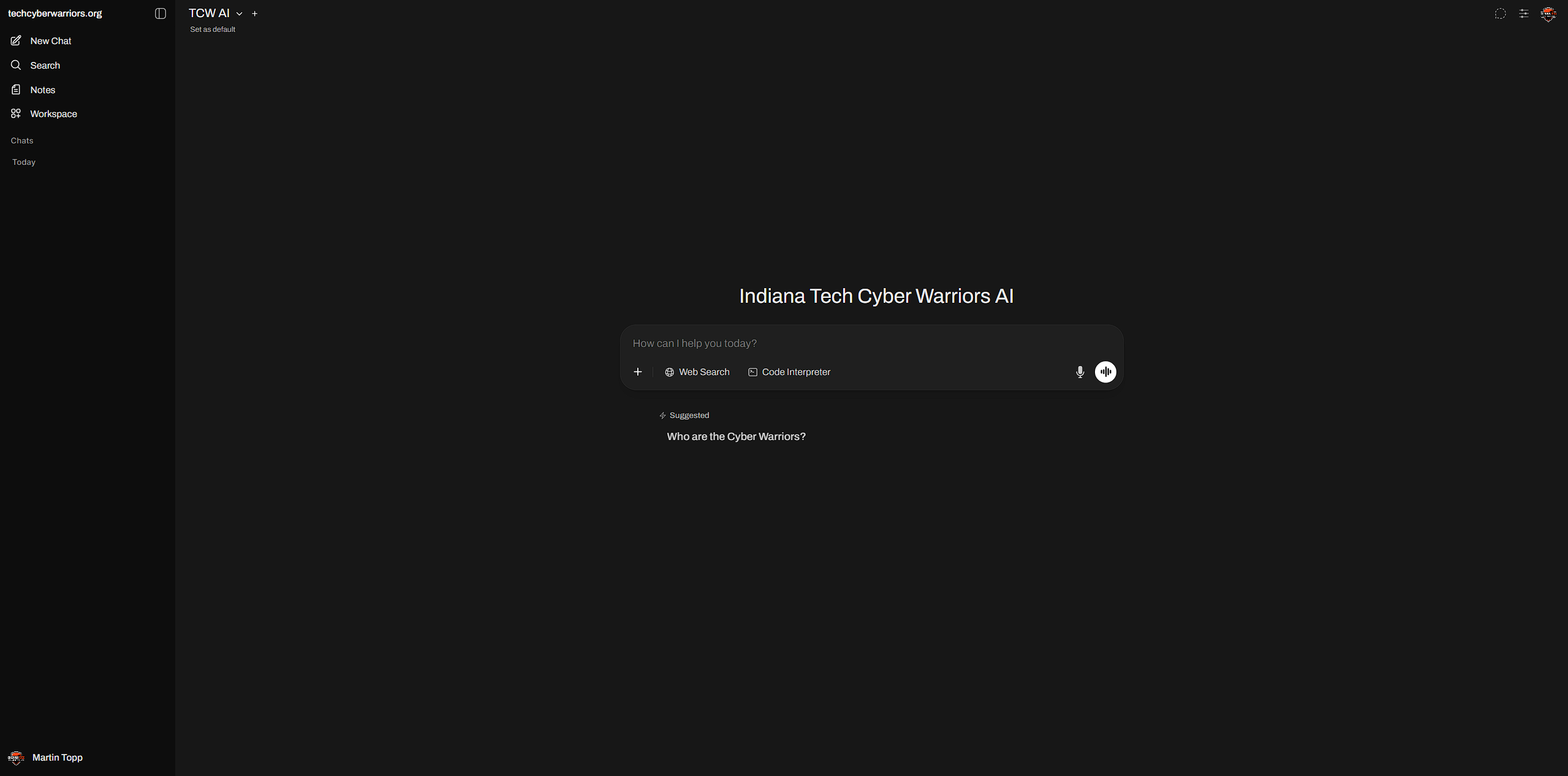Click the Martin Topp avatar in sidebar

pyautogui.click(x=17, y=758)
